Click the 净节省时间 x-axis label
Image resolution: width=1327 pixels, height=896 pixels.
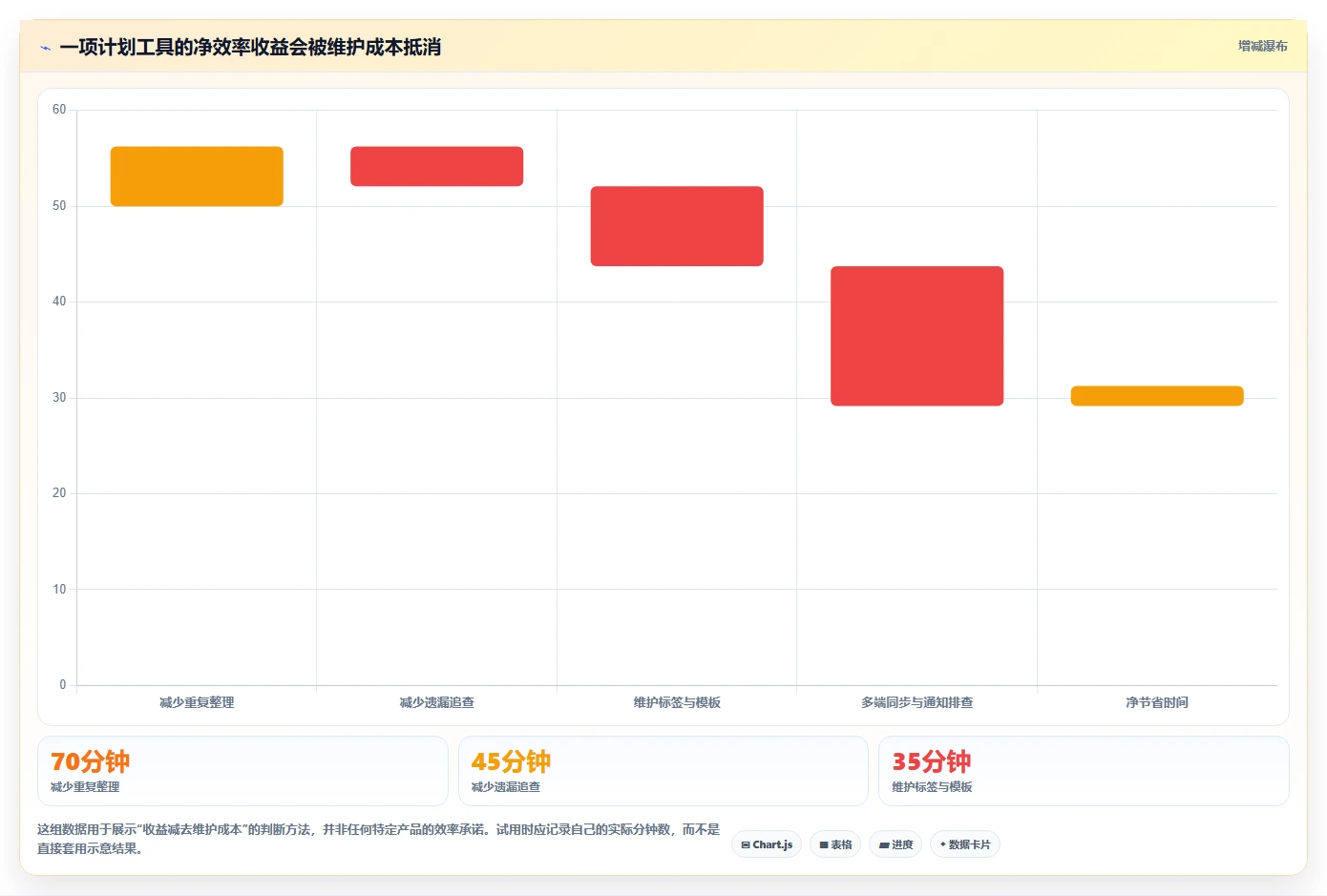[1157, 702]
